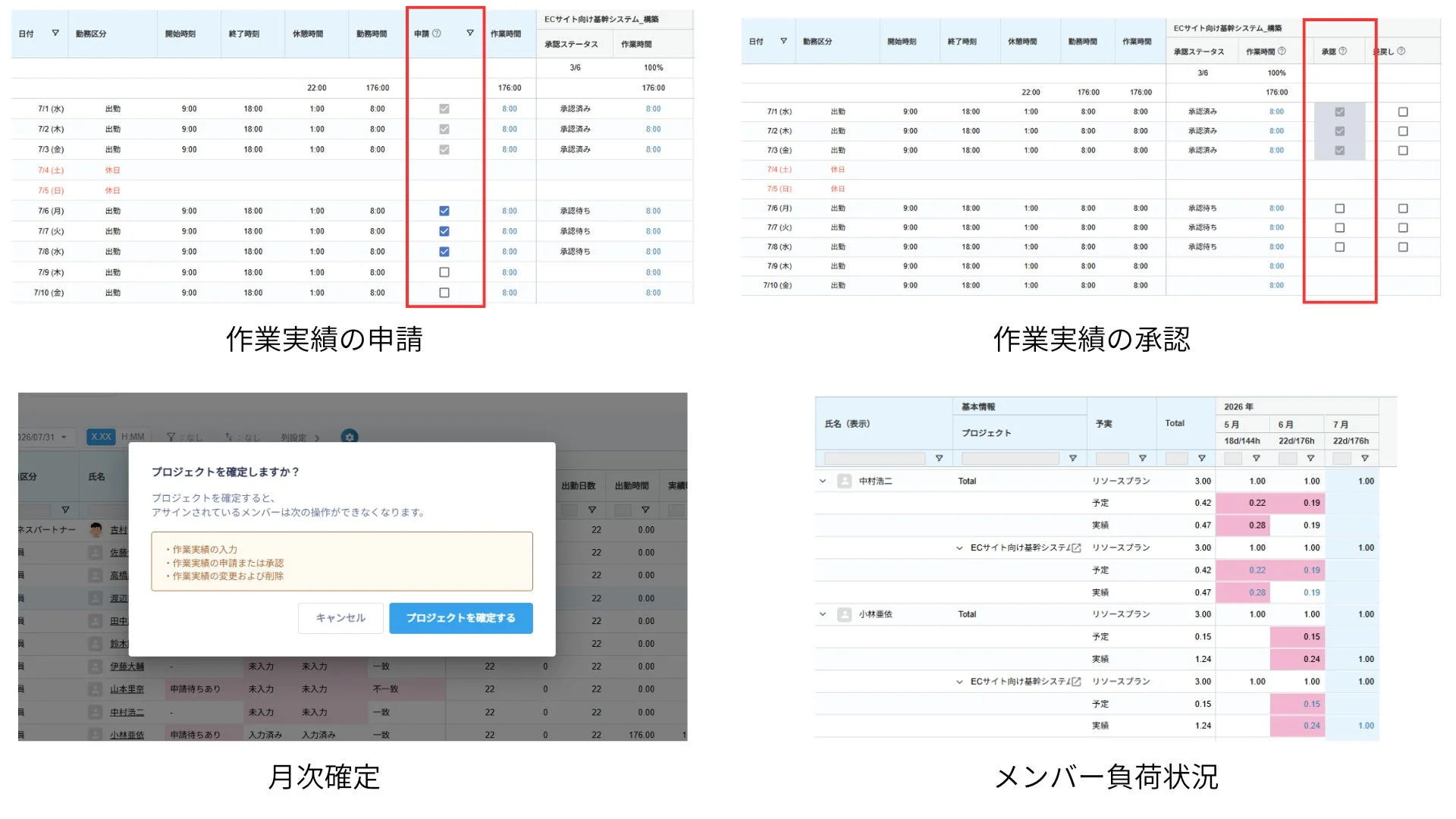Click help icon beside 作業時間 in 承認 table
This screenshot has width=1456, height=819.
pyautogui.click(x=1282, y=52)
